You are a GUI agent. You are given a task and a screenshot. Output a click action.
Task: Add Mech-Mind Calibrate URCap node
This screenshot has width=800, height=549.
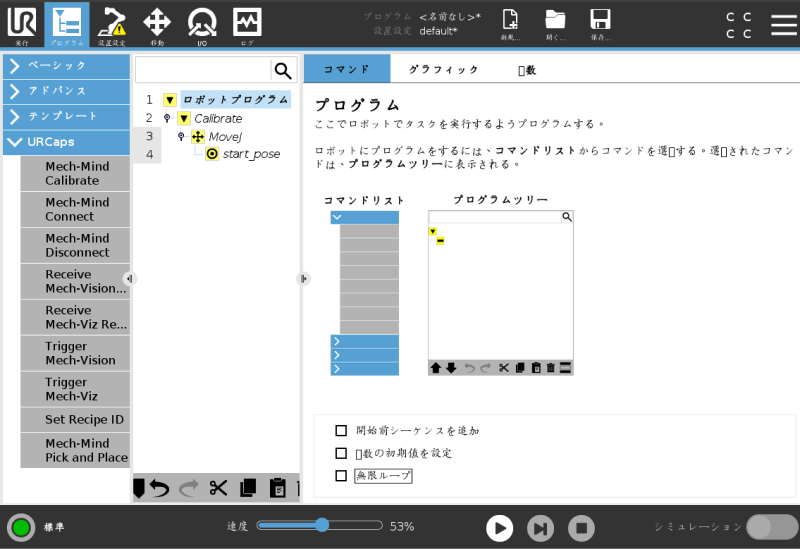76,173
